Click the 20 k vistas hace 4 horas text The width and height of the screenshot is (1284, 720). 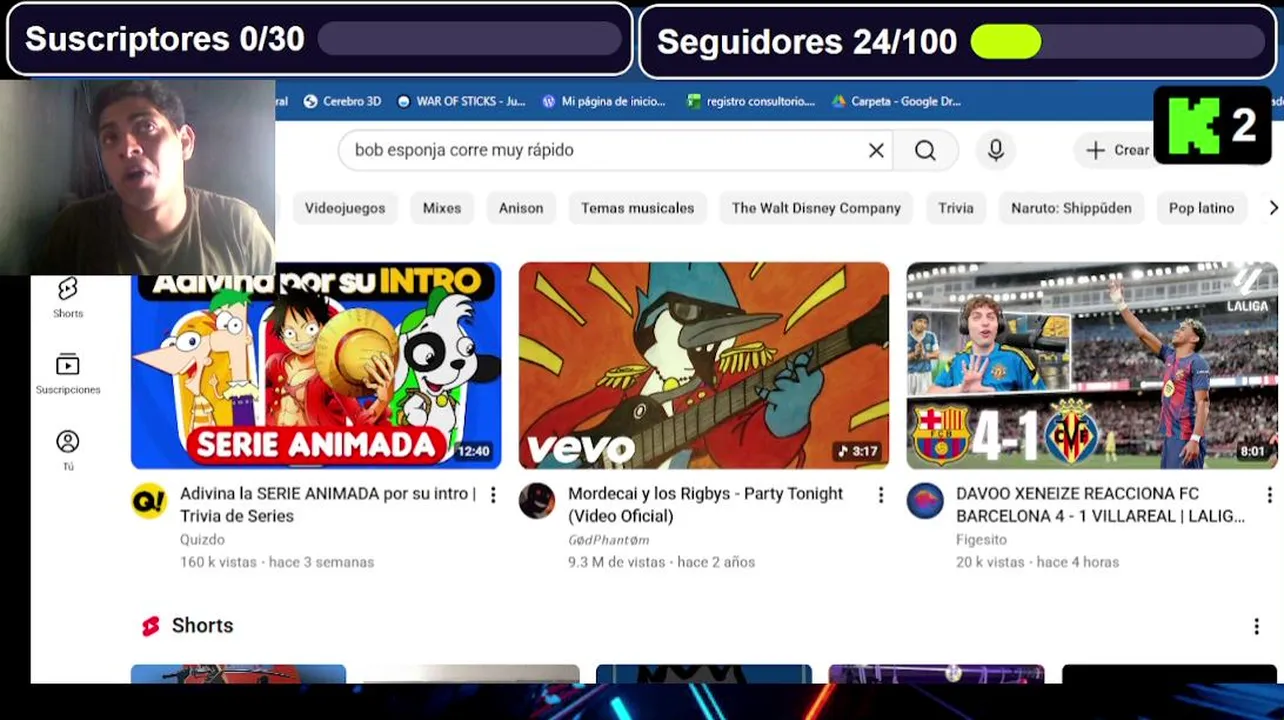1037,562
